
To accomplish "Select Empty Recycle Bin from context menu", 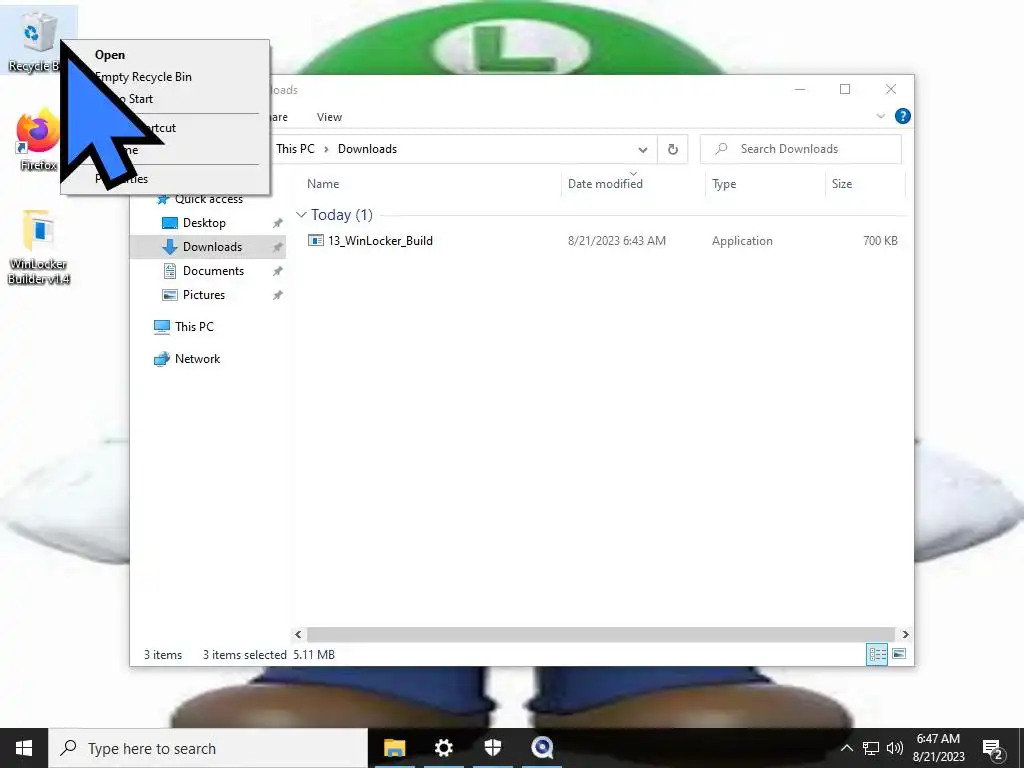I will 144,77.
